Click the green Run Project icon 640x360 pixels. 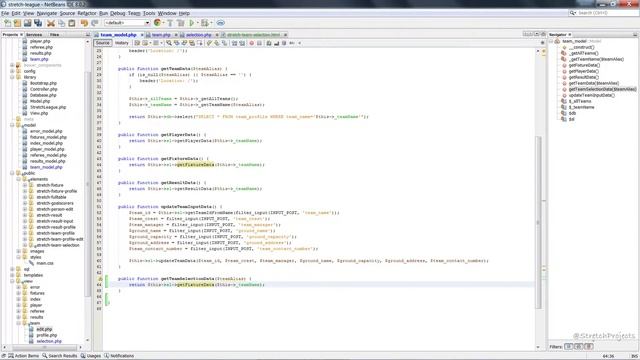[191, 23]
